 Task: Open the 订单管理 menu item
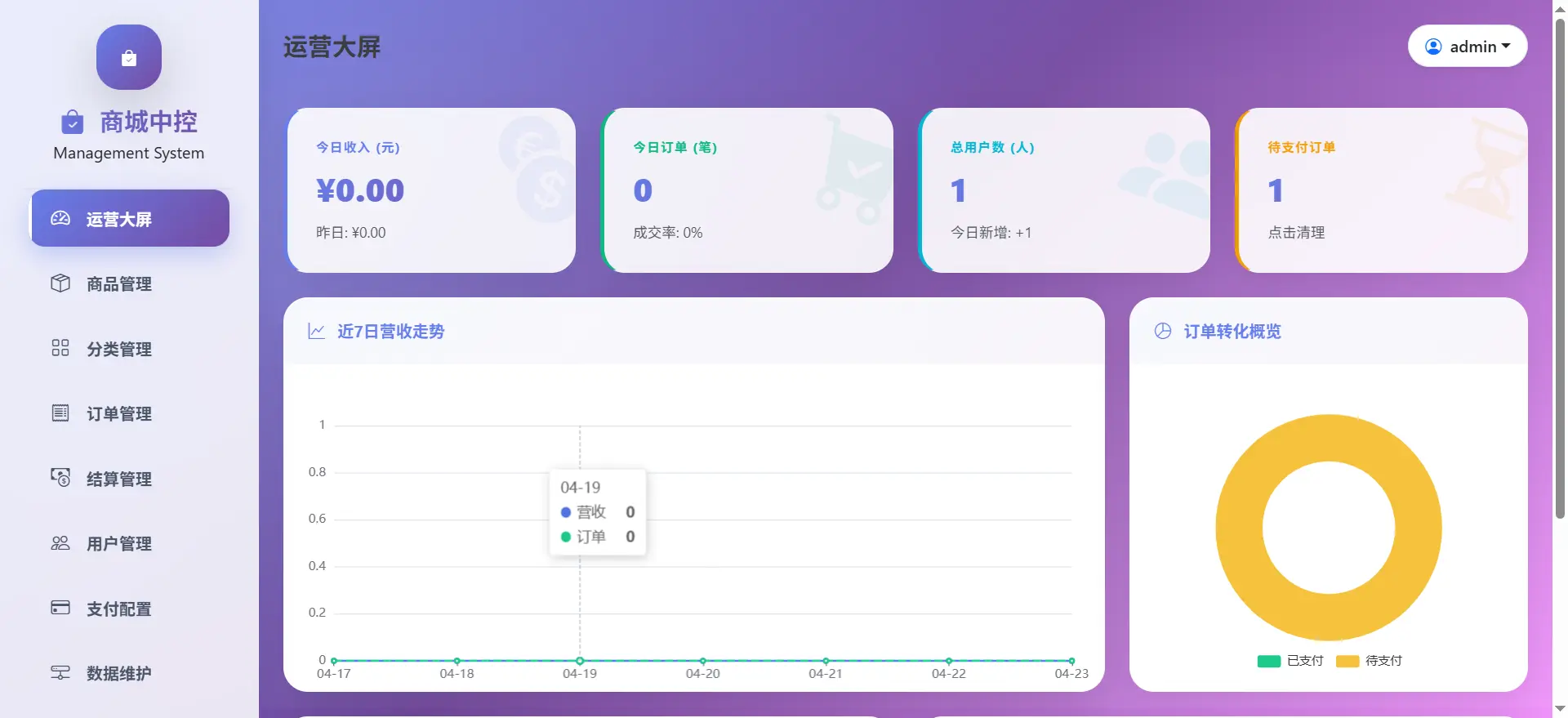click(119, 414)
